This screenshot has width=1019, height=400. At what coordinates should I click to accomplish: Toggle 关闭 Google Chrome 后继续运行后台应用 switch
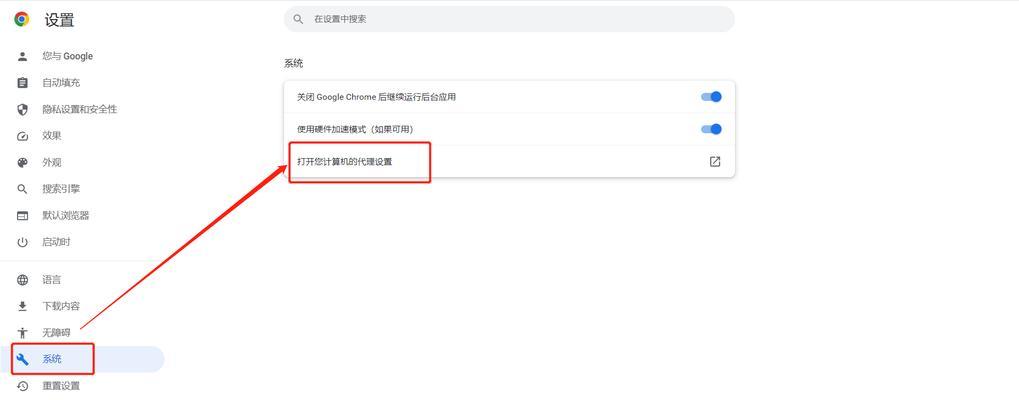[x=711, y=97]
